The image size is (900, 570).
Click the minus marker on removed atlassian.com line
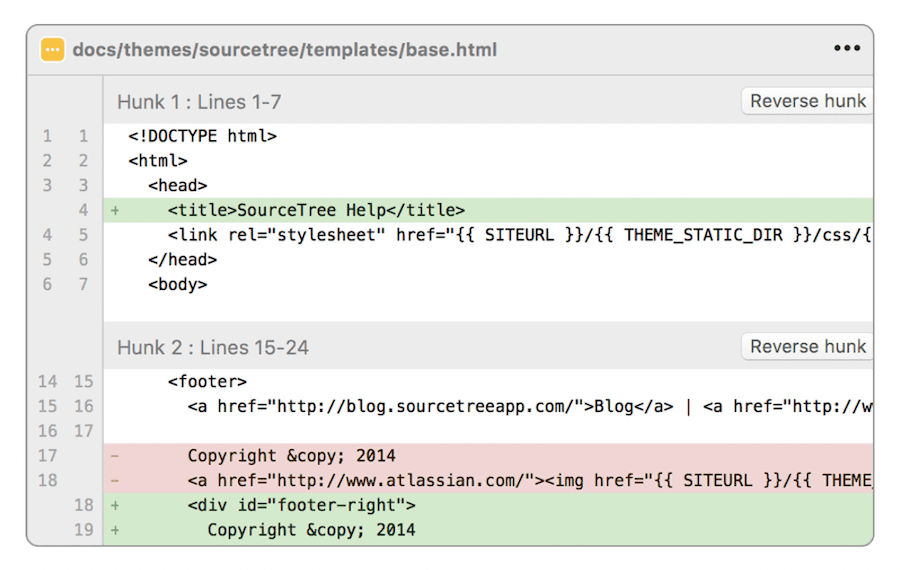115,481
